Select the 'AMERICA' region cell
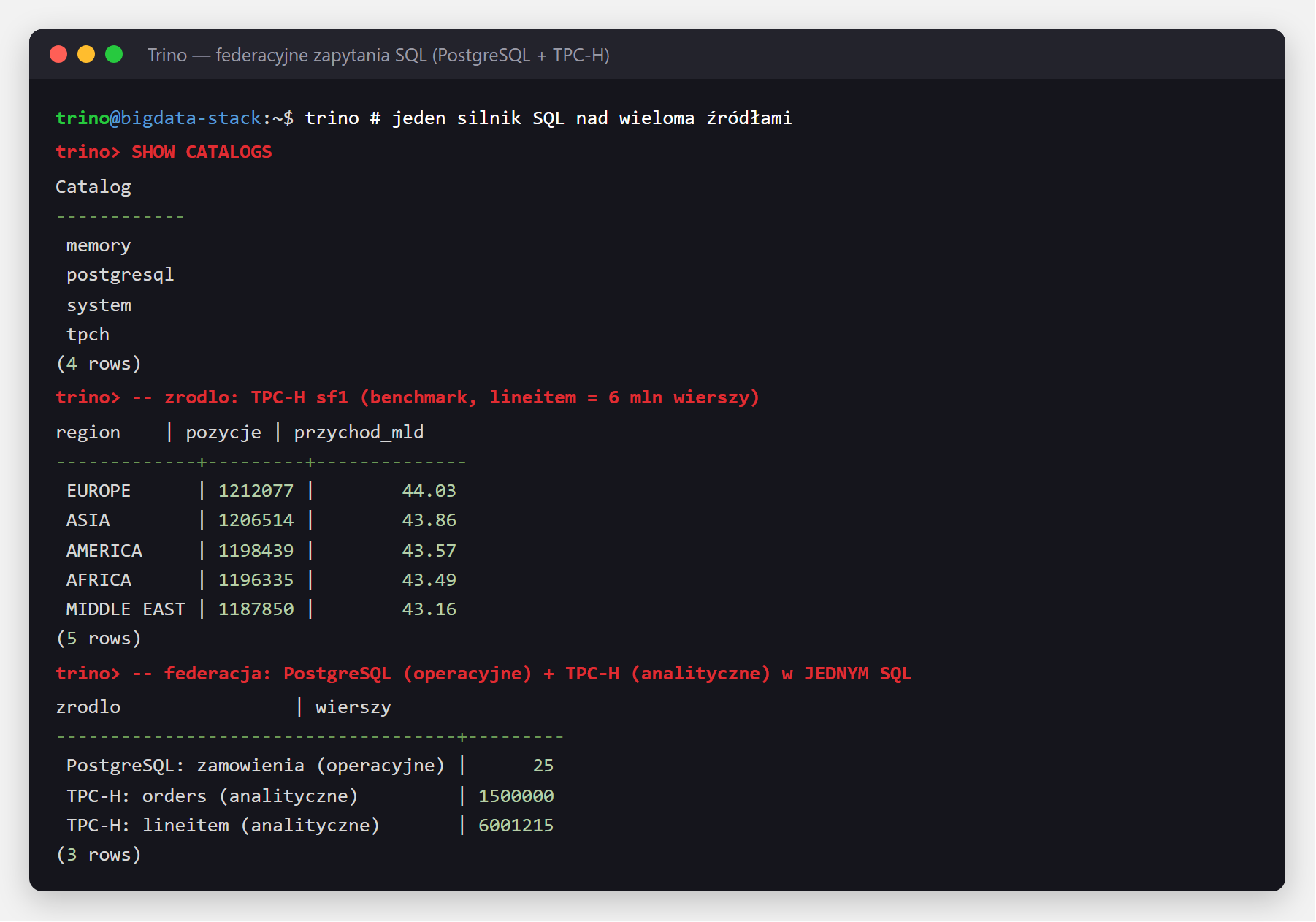 click(104, 551)
